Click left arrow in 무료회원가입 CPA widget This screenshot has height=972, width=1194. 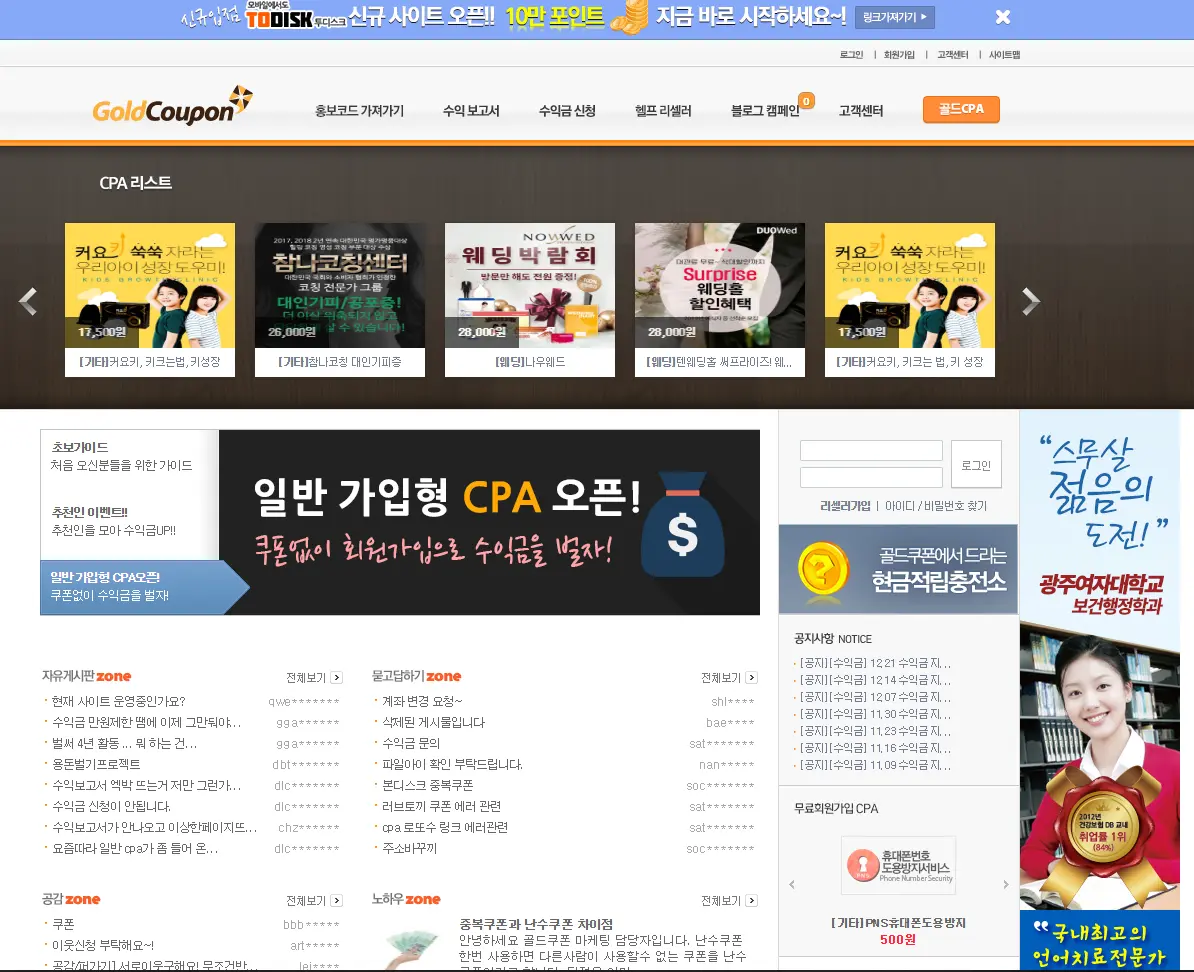tap(792, 885)
